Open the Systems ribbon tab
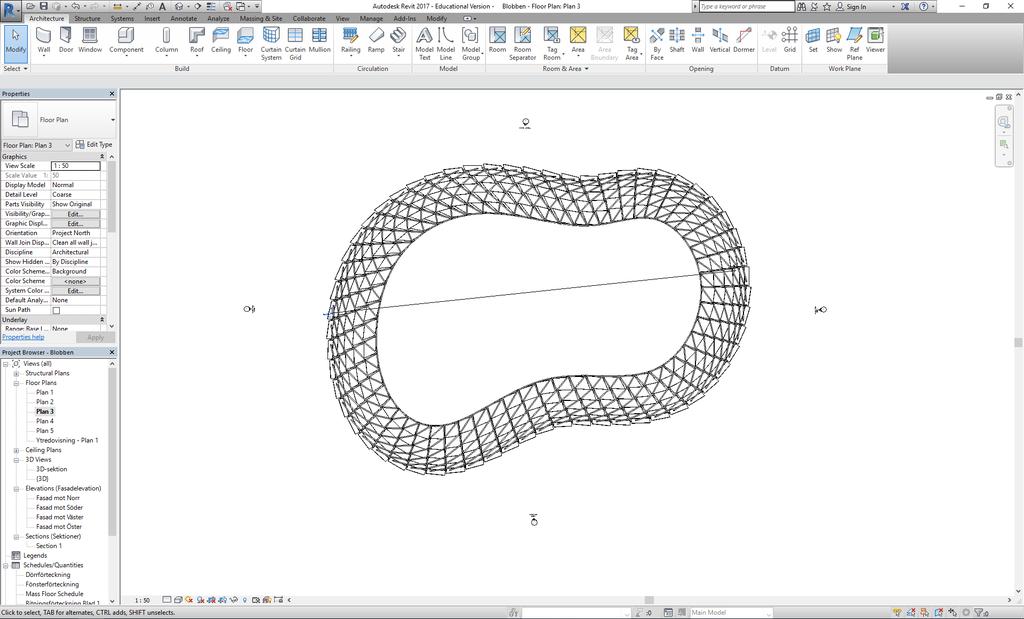The image size is (1024, 619). click(x=122, y=18)
